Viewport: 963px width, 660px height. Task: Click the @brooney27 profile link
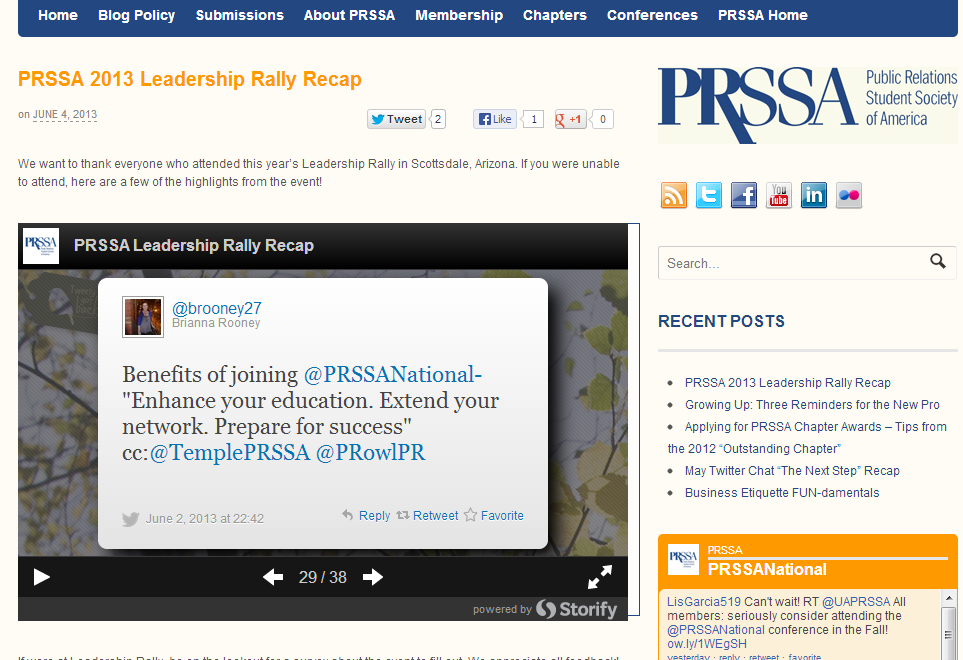216,308
